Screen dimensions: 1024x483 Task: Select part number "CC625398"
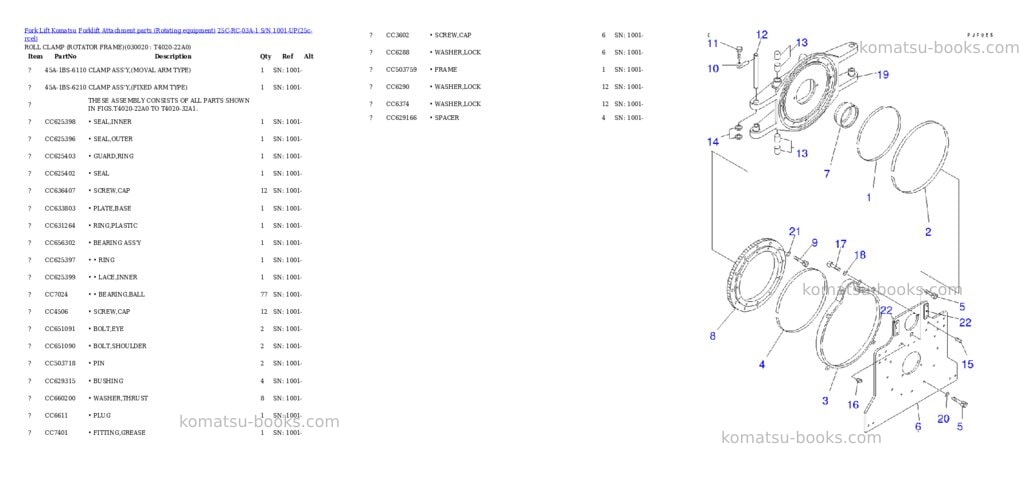[x=60, y=122]
